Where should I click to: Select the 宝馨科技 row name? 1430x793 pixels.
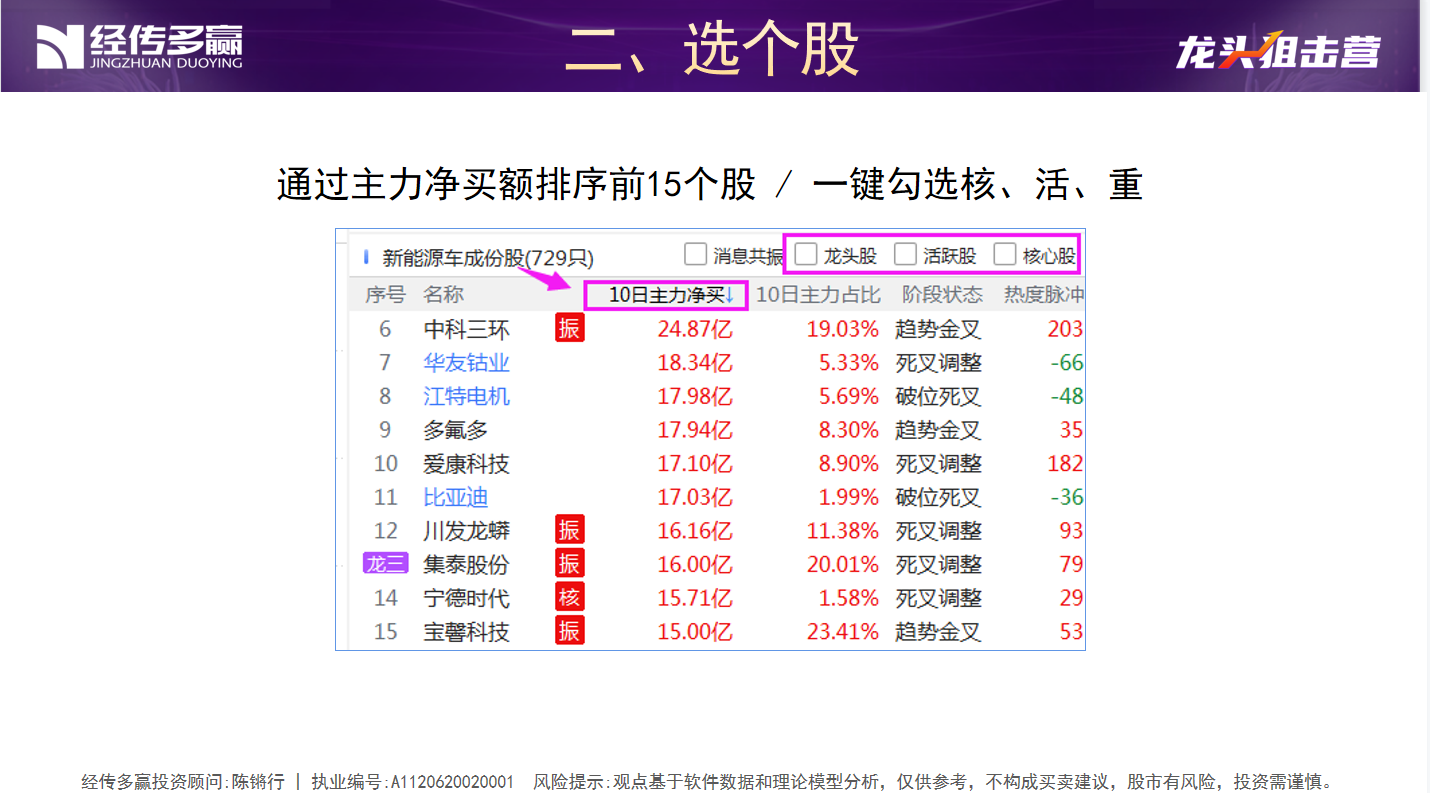(x=466, y=632)
